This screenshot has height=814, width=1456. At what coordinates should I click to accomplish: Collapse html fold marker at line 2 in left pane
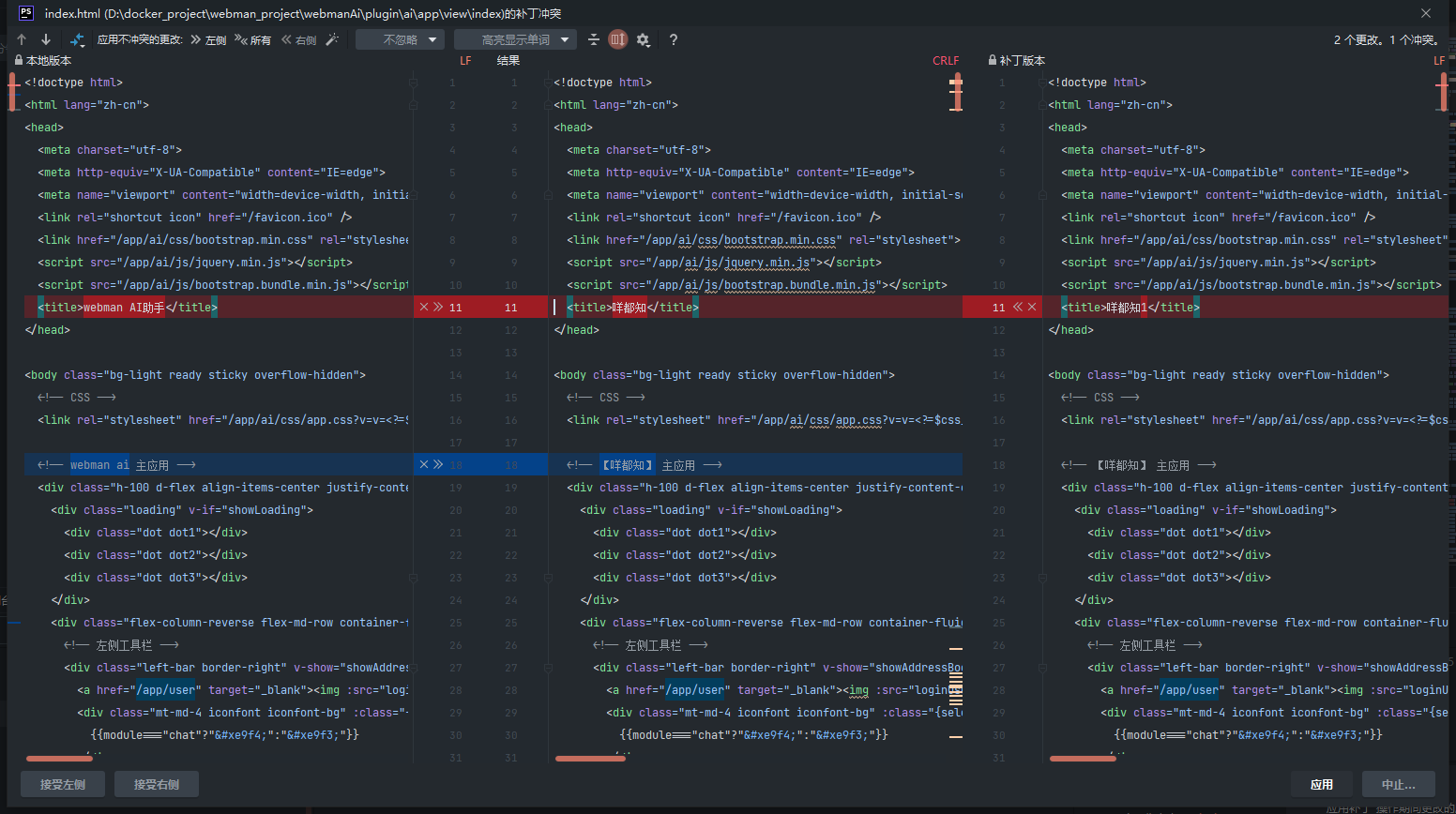(413, 105)
